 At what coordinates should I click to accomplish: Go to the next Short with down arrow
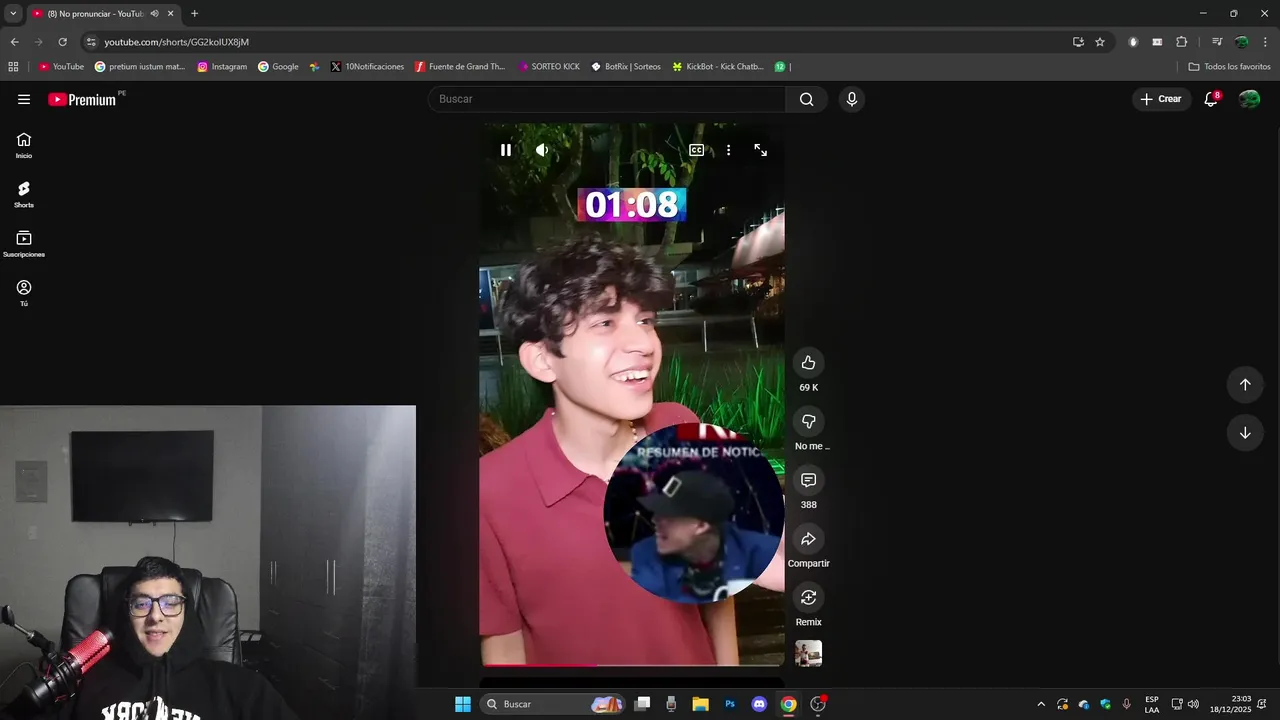pos(1245,433)
